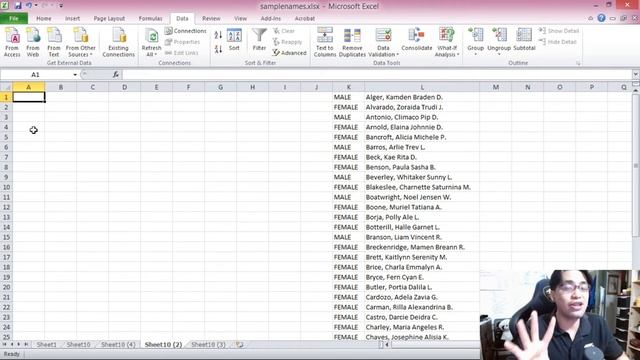Click Text to Columns
This screenshot has width=640, height=360.
coord(325,42)
